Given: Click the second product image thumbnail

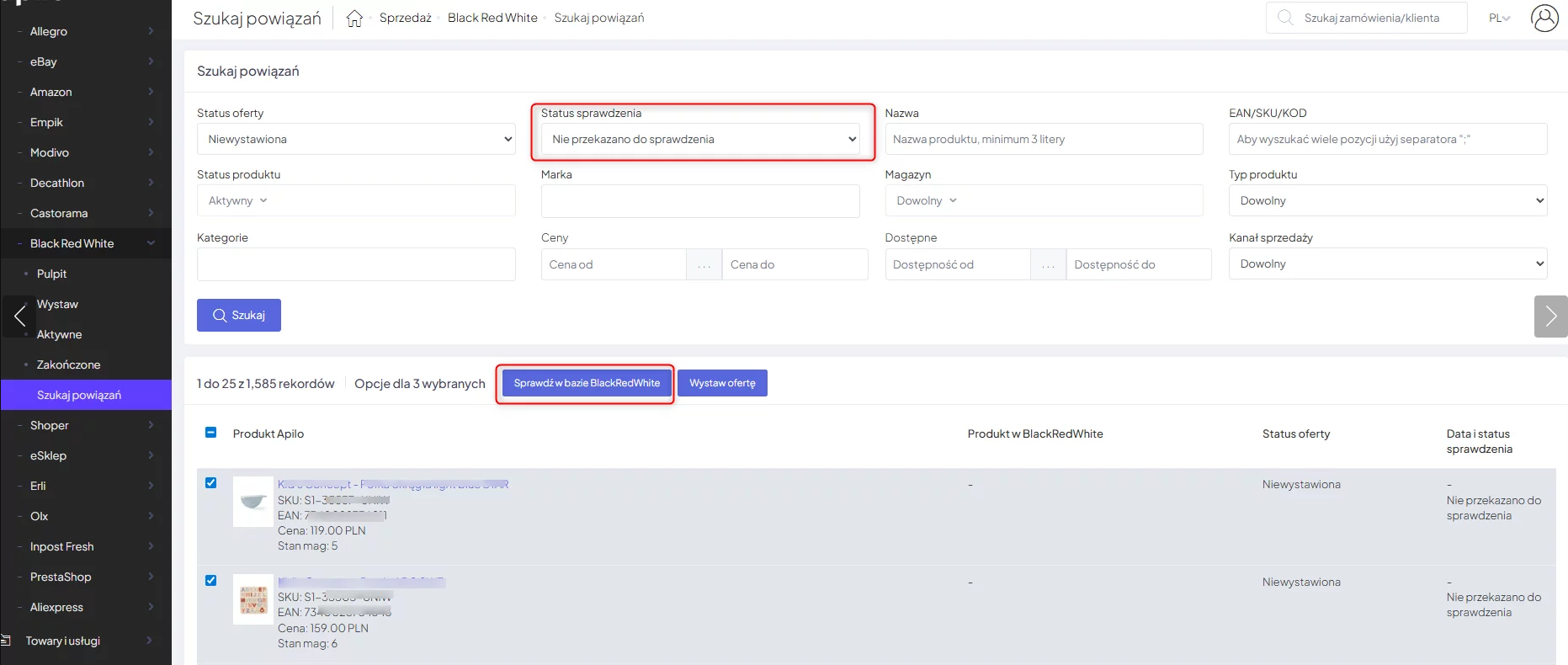Looking at the screenshot, I should point(252,599).
